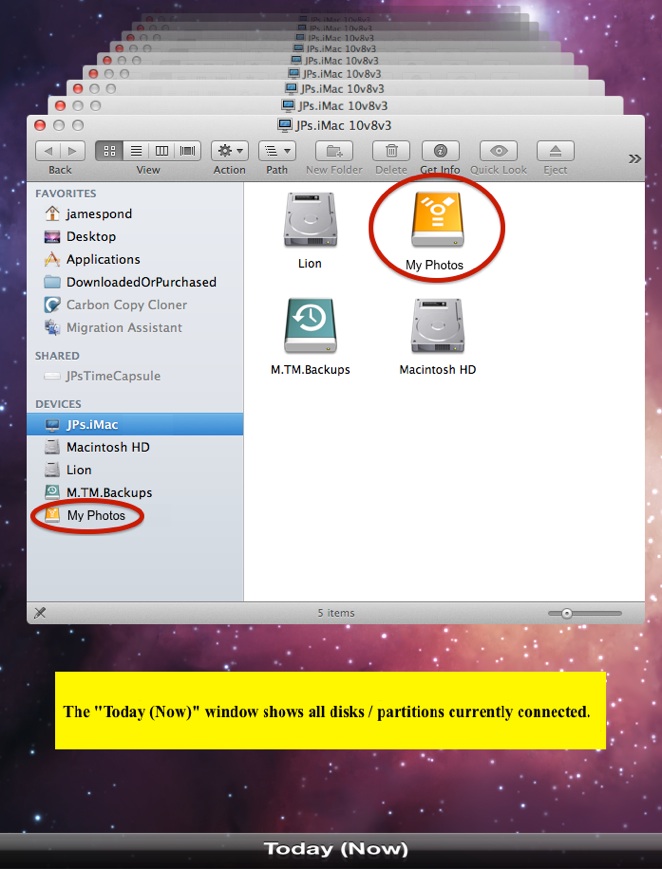The width and height of the screenshot is (662, 869).
Task: Click the Forward arrow in the toolbar
Action: click(x=73, y=151)
